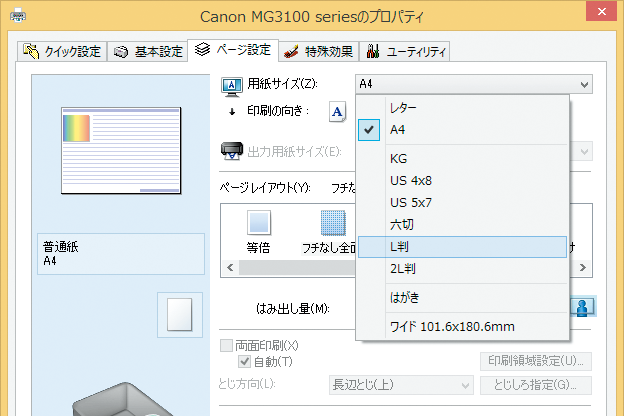Viewport: 624px width, 416px height.
Task: Click the page layout horizontal scrollbar track
Action: (296, 268)
